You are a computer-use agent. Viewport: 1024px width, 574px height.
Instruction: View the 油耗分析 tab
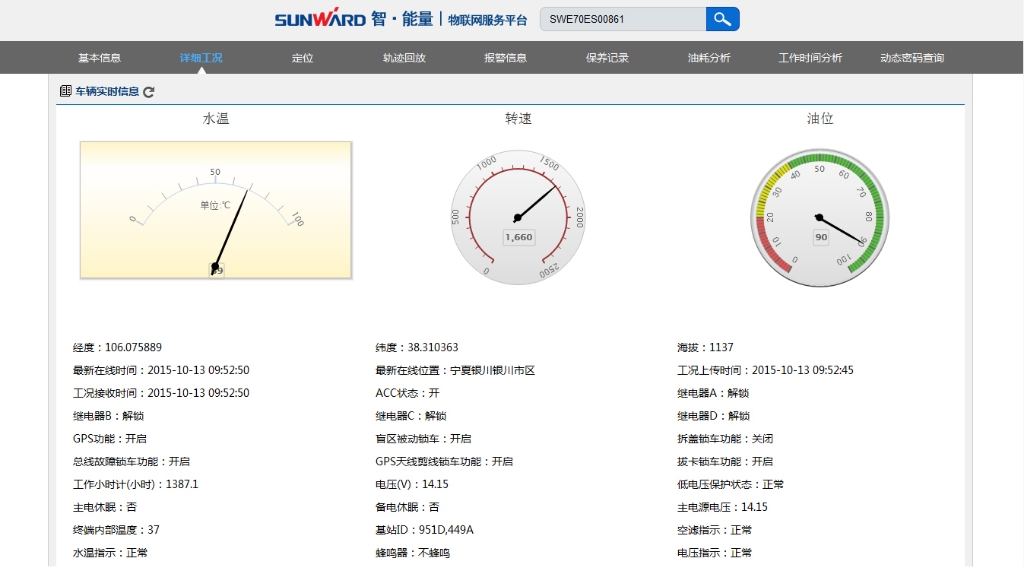(709, 58)
